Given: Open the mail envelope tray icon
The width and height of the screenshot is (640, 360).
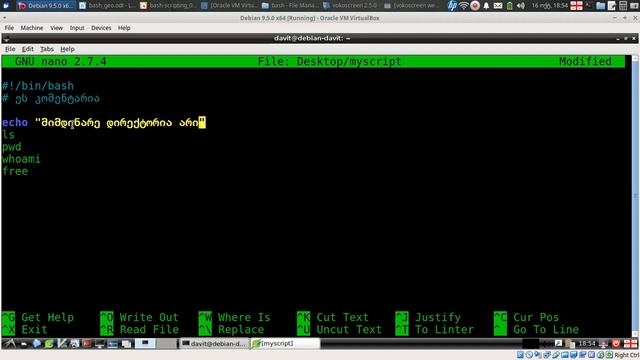Looking at the screenshot, I should pos(498,6).
